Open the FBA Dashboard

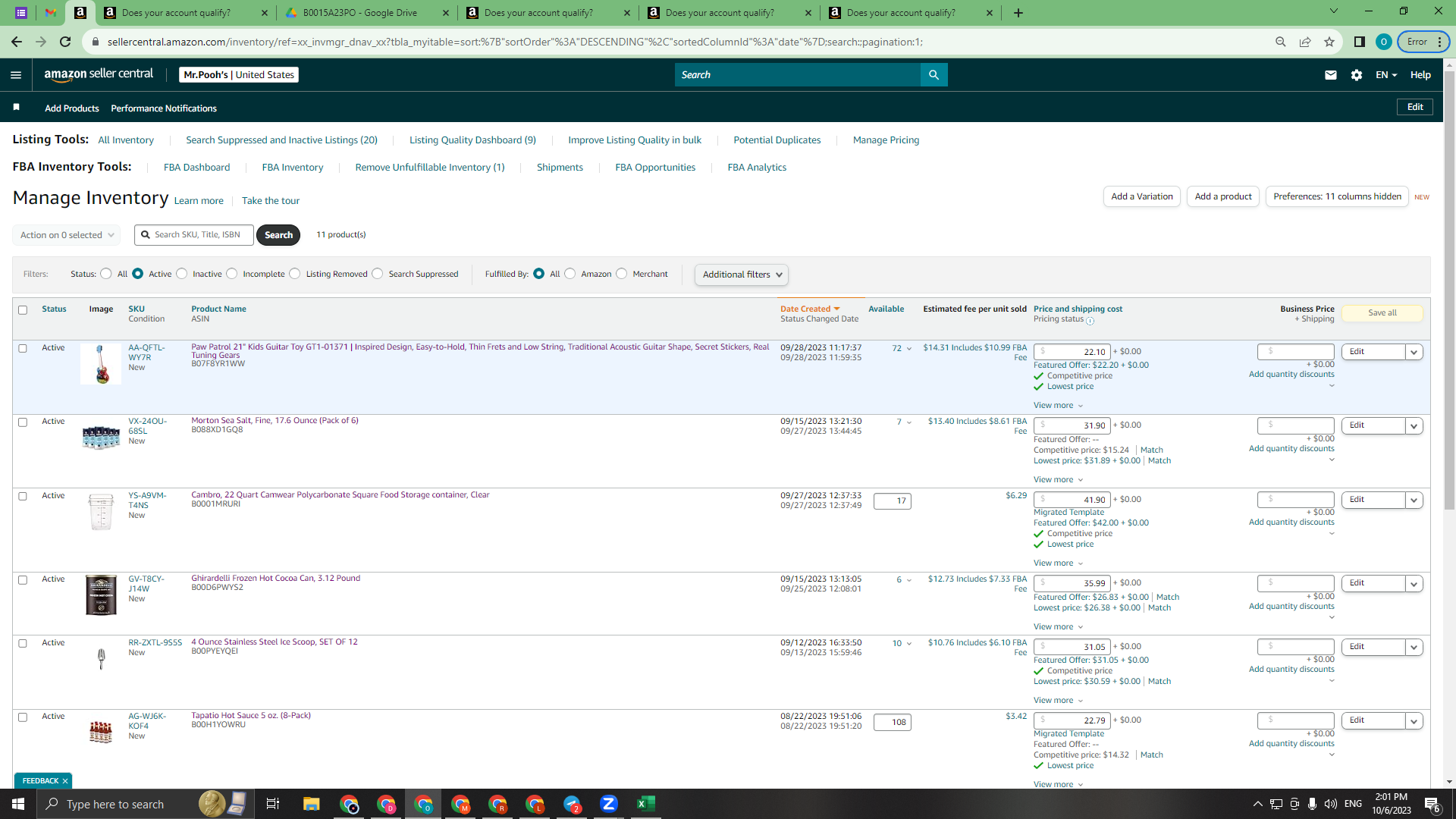coord(196,167)
